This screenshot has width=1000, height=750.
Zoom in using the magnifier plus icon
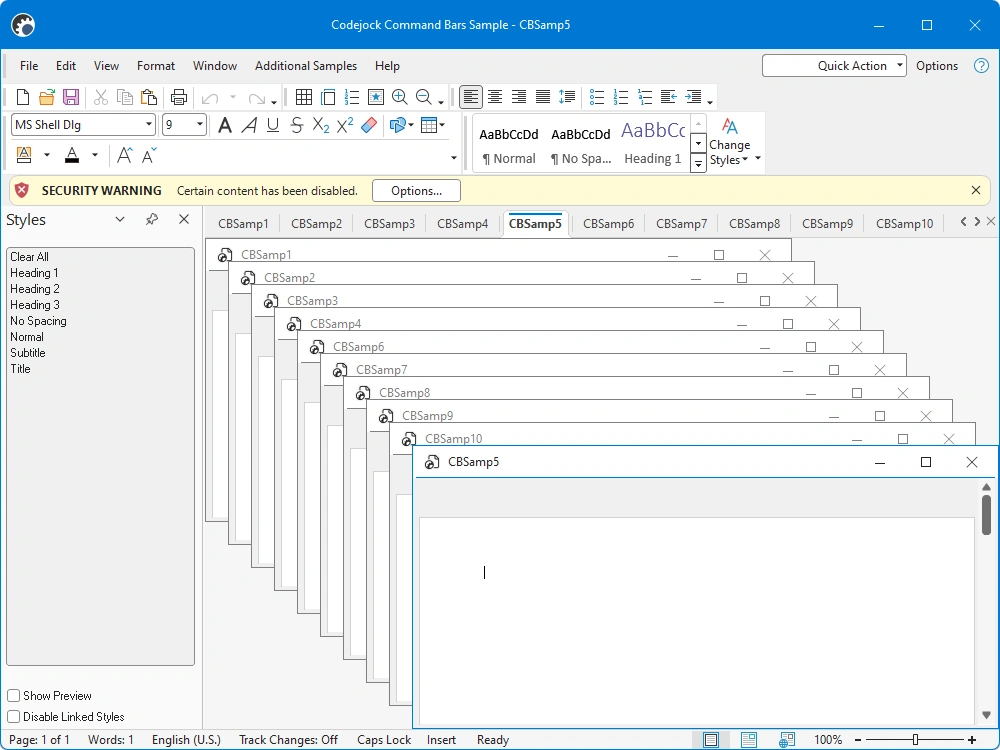click(x=399, y=97)
